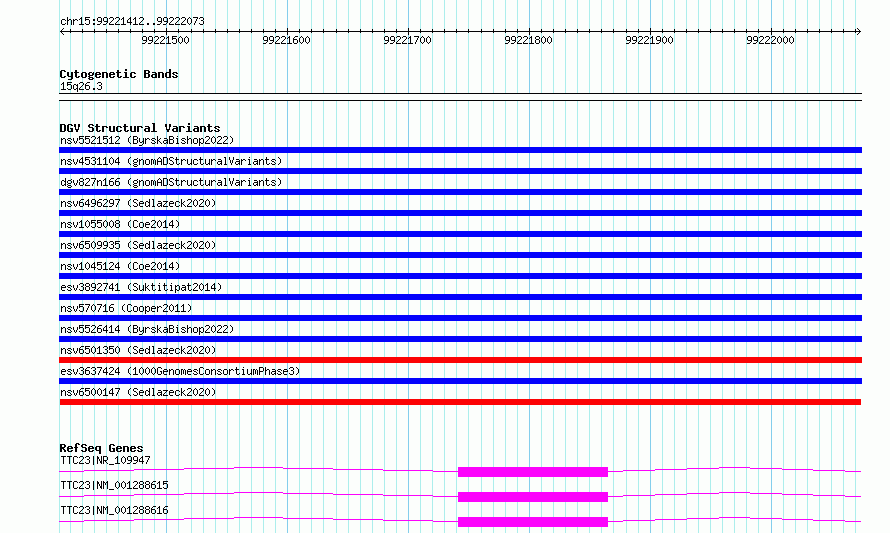Click the TTC23|NR_109947 transcript label
This screenshot has height=533, width=890.
[x=105, y=460]
